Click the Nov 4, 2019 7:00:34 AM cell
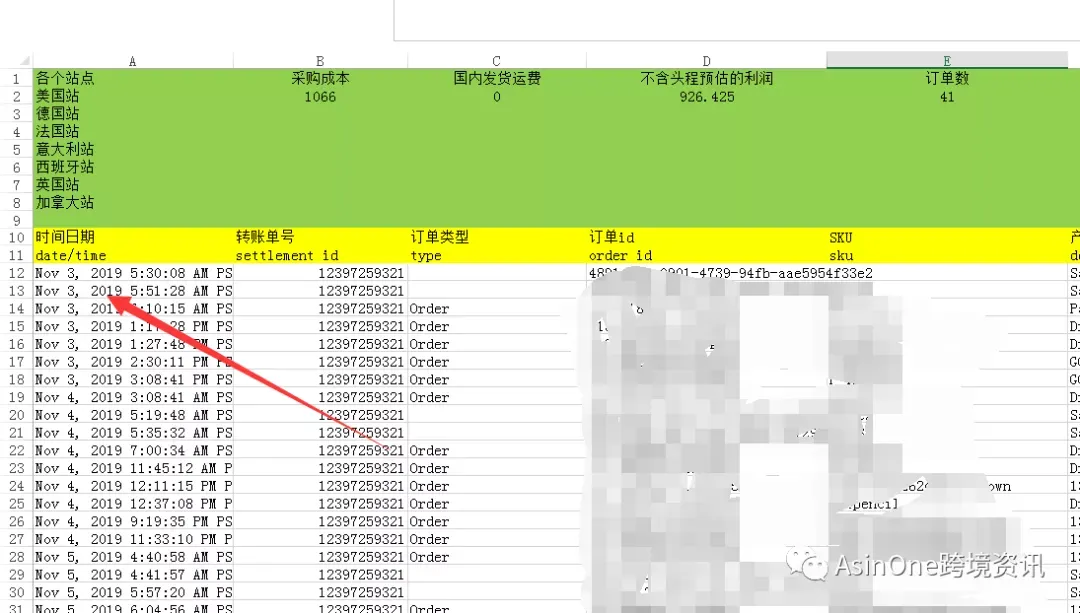This screenshot has width=1080, height=613. 133,450
